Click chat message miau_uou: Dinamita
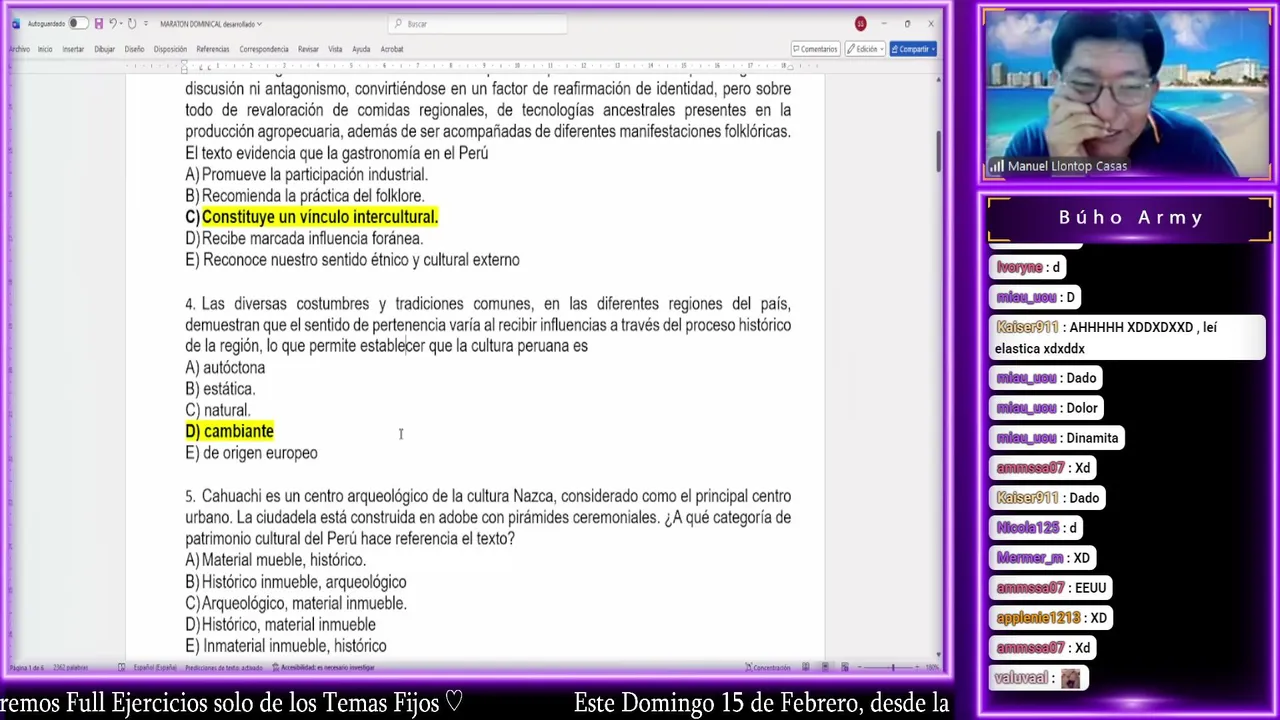The height and width of the screenshot is (720, 1280). pos(1058,438)
